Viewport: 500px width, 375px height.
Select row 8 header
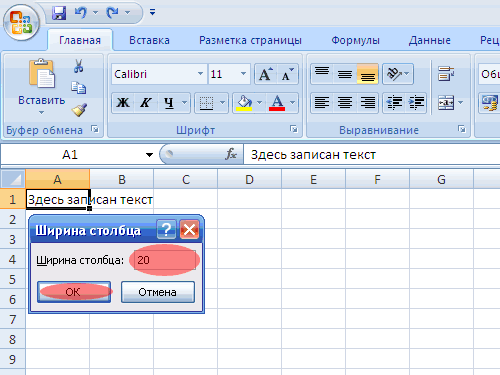pos(13,339)
